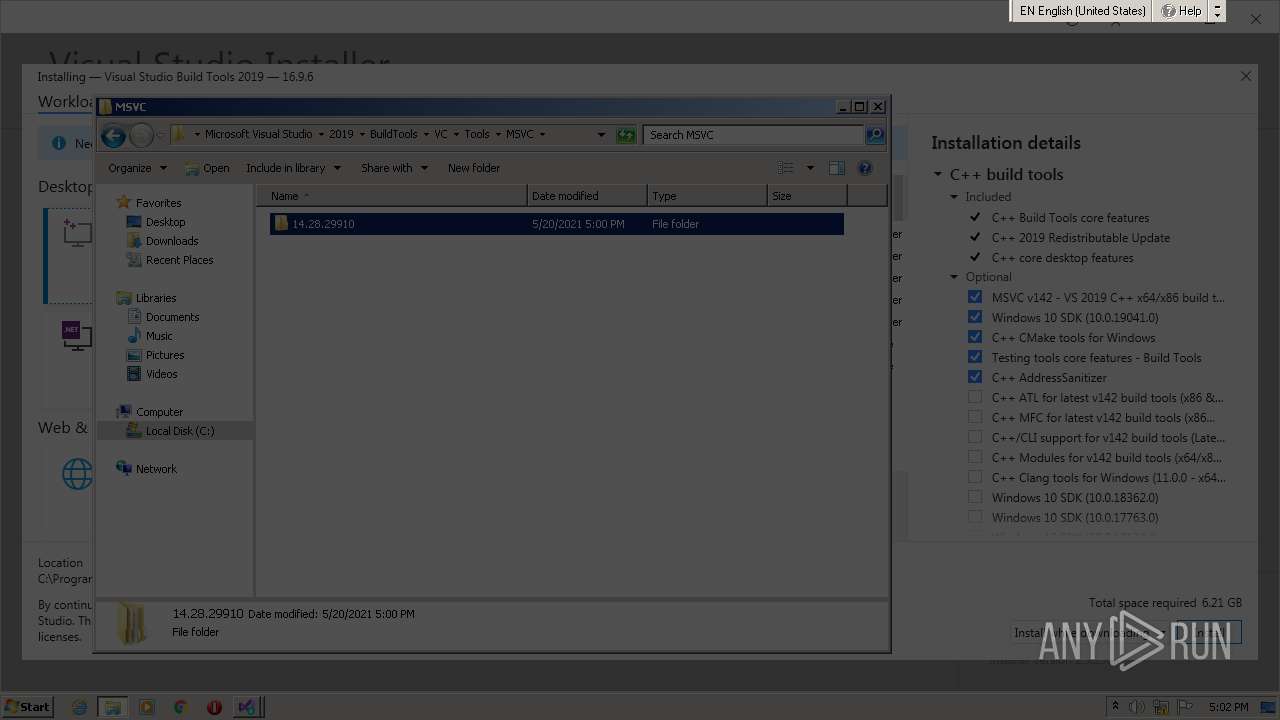The image size is (1280, 720).
Task: Collapse the C++ build tools section
Action: coord(938,174)
